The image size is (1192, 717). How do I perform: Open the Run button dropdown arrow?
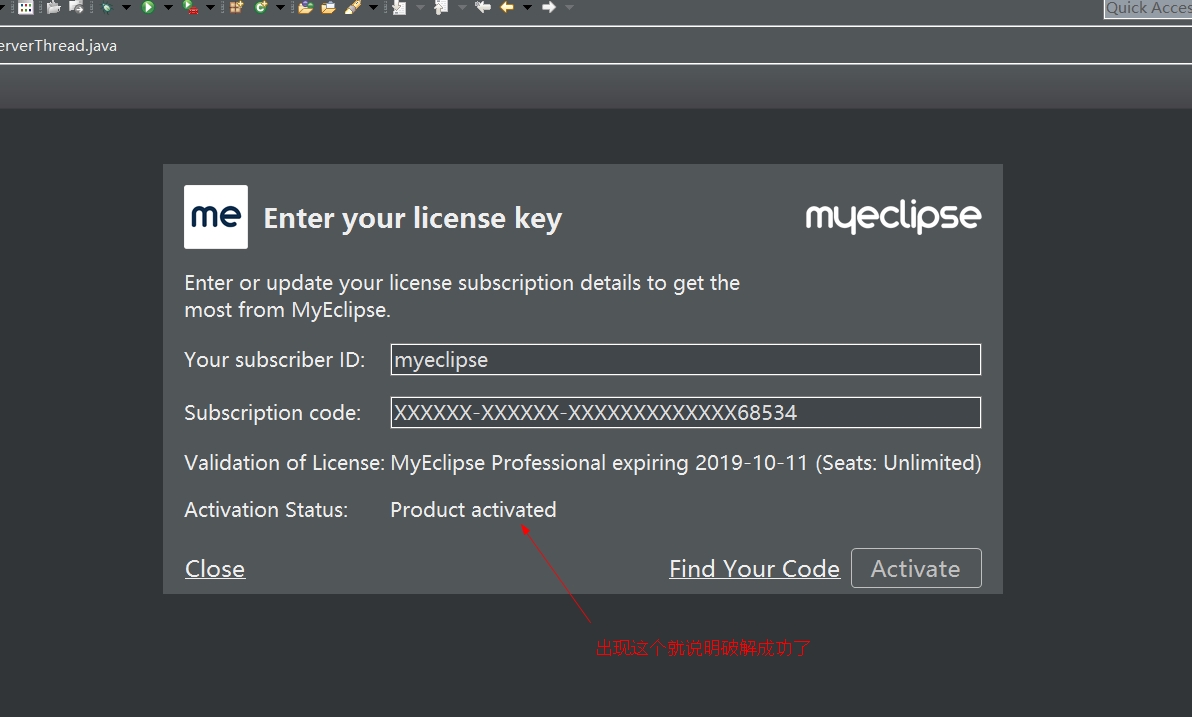[x=168, y=8]
